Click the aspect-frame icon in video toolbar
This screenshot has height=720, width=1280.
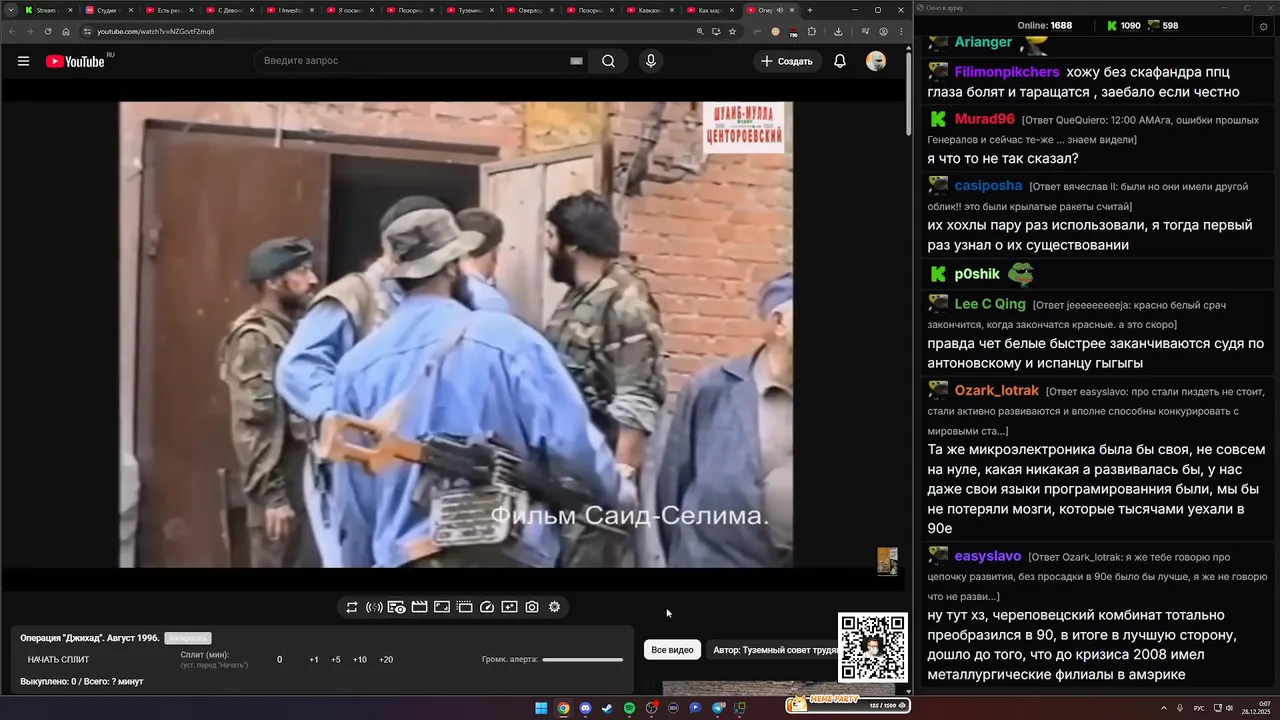click(x=442, y=607)
